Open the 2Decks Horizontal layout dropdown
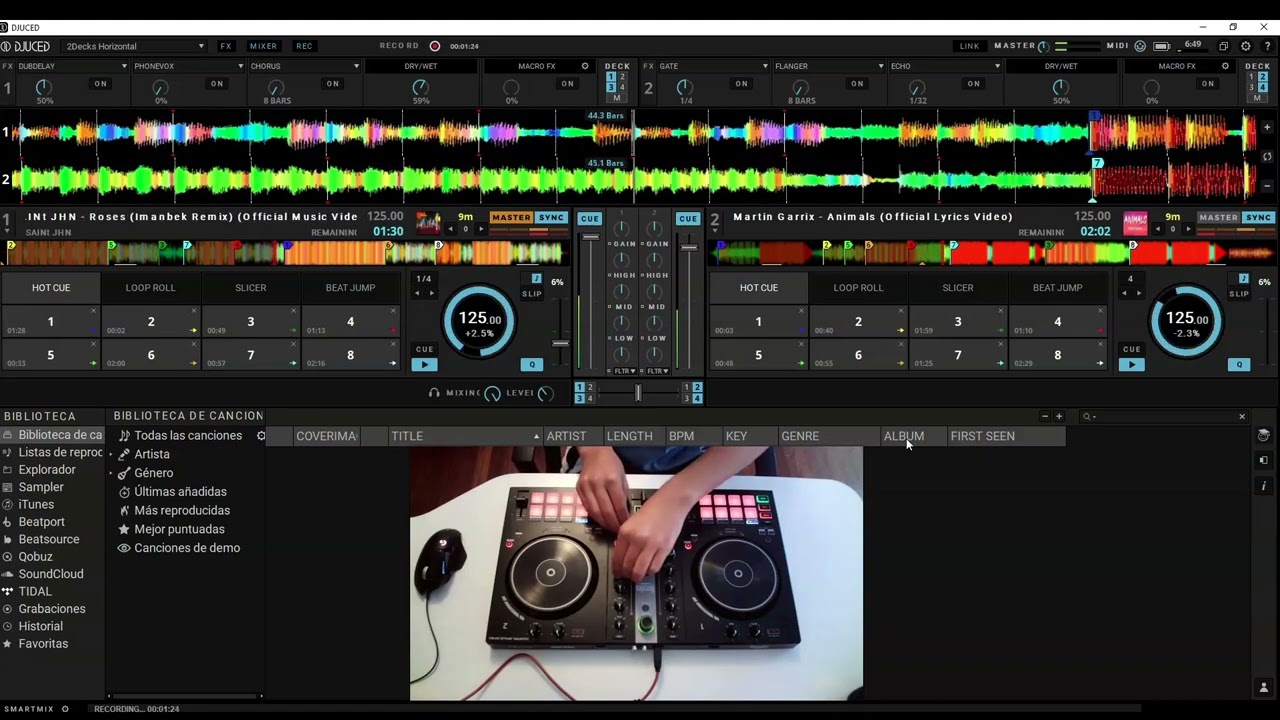Screen dimensions: 1280x720 tap(135, 46)
